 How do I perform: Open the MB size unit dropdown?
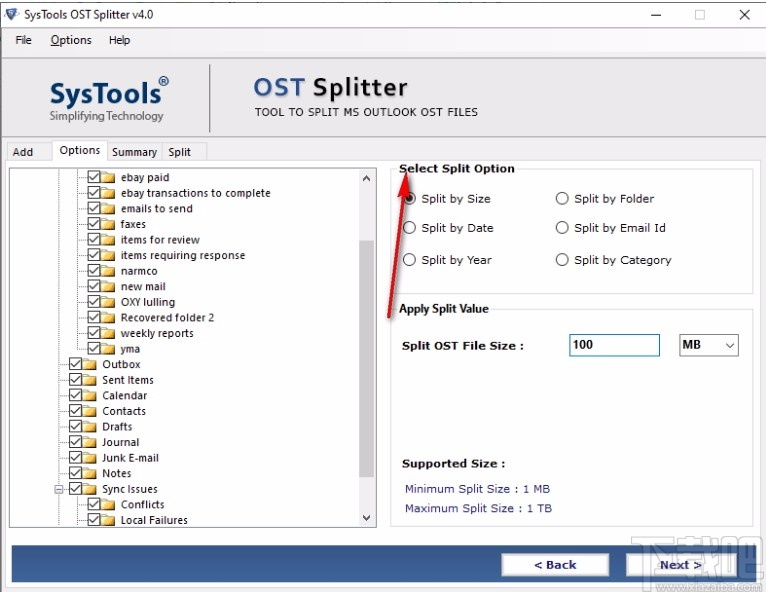(708, 345)
